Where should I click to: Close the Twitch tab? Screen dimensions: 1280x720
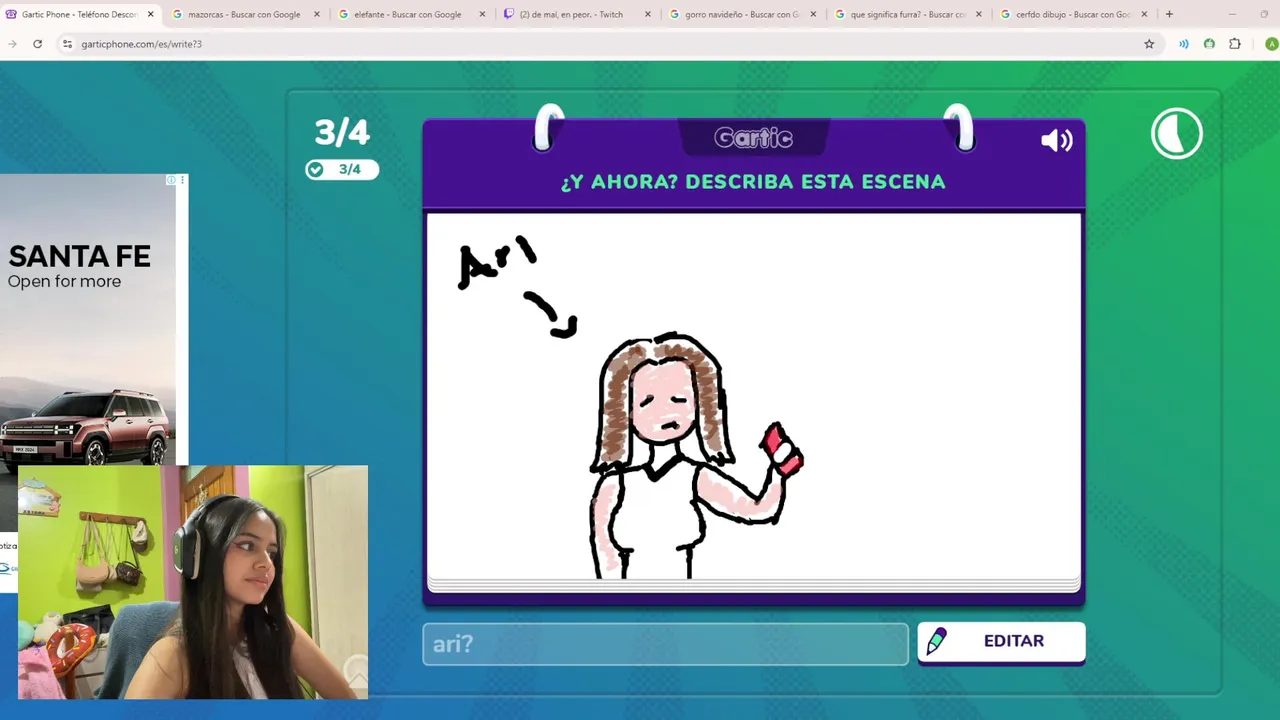point(648,14)
